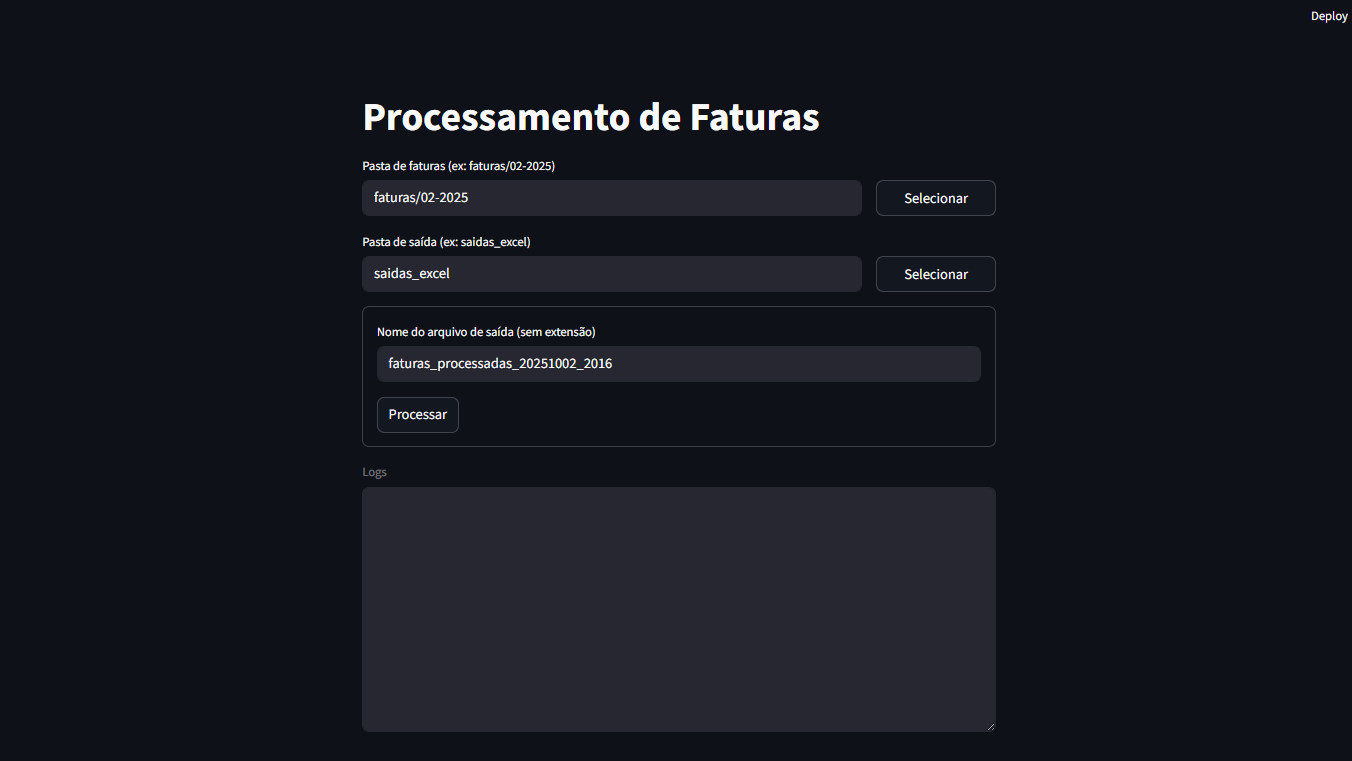Click the 'Processamento de Faturas' heading

[591, 117]
